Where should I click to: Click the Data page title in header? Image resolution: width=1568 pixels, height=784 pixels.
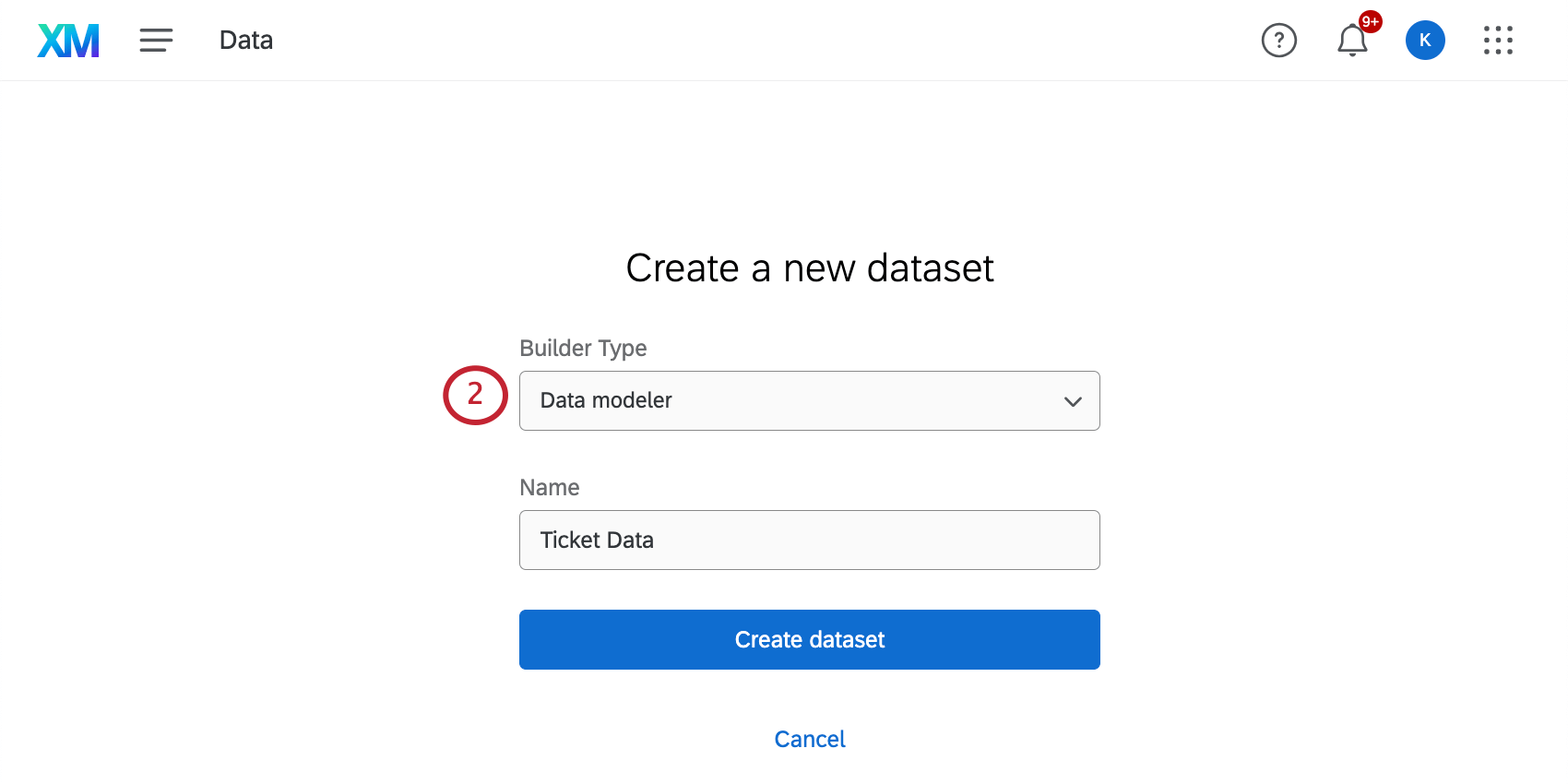246,41
